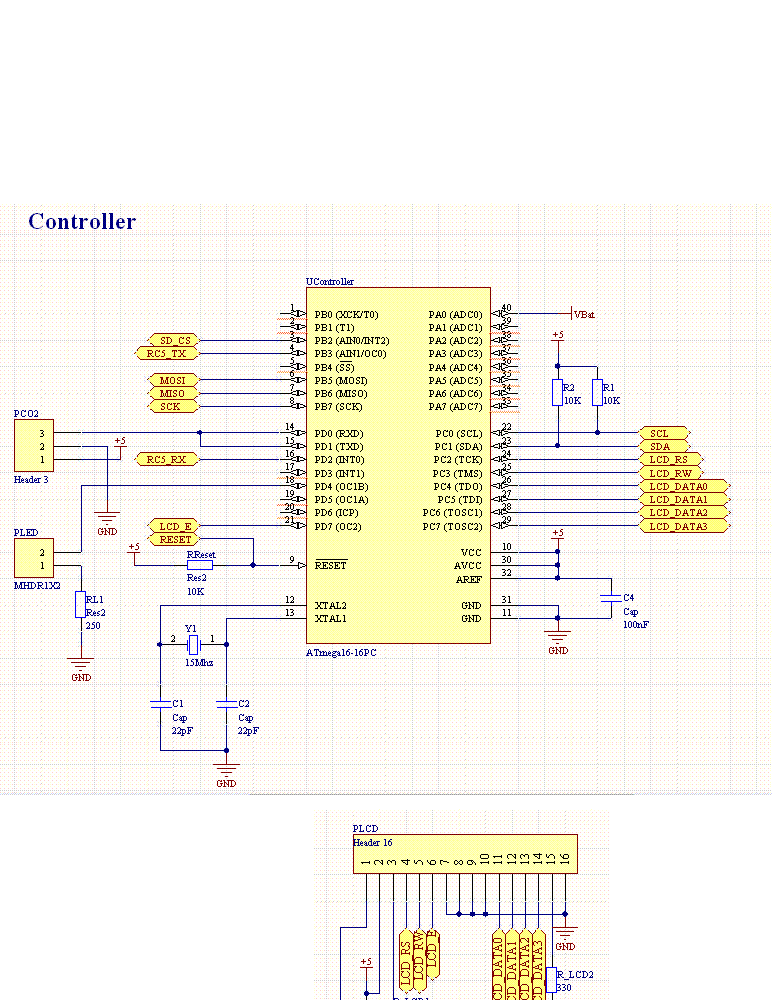Click the PD0 (RXD) pin name
This screenshot has height=1000, width=772.
(339, 434)
